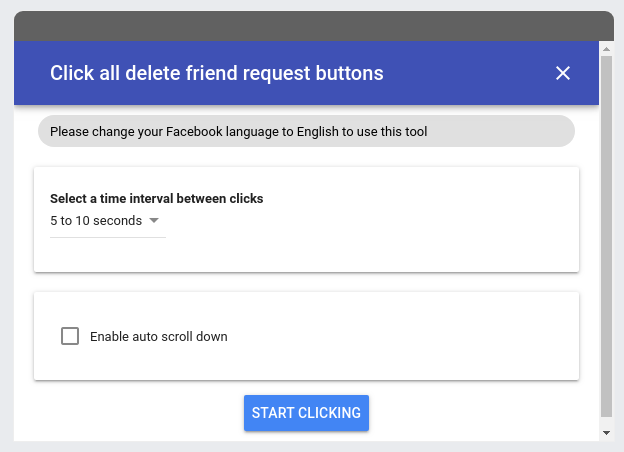Screen dimensions: 624x452
Task: Click the "Enable auto scroll down" label
Action: point(159,337)
